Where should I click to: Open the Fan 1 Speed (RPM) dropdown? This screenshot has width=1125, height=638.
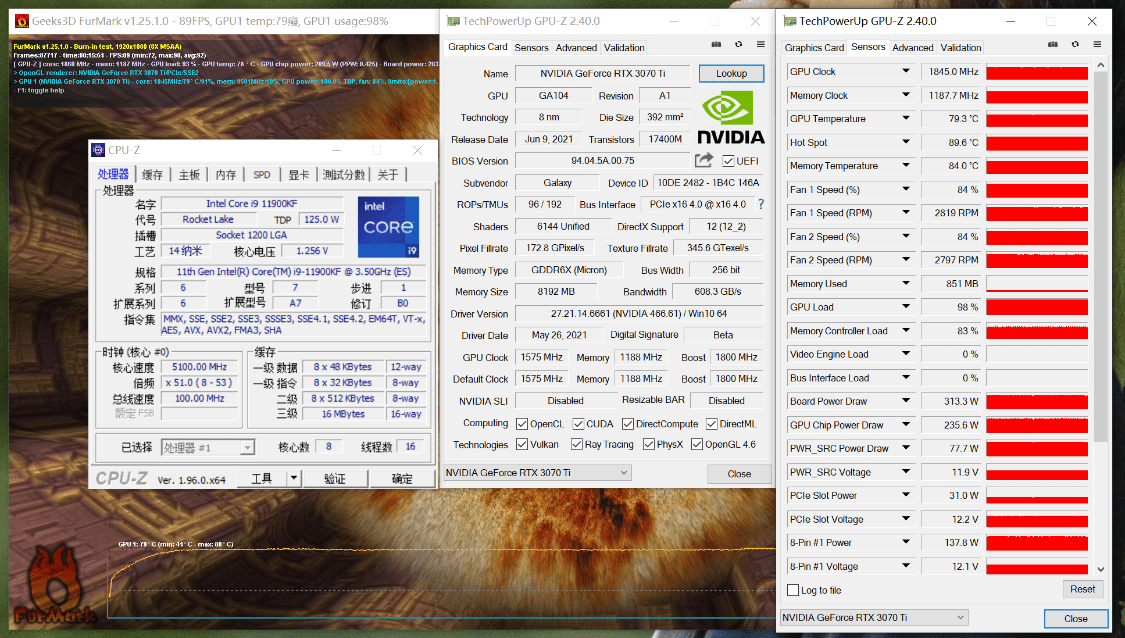905,212
